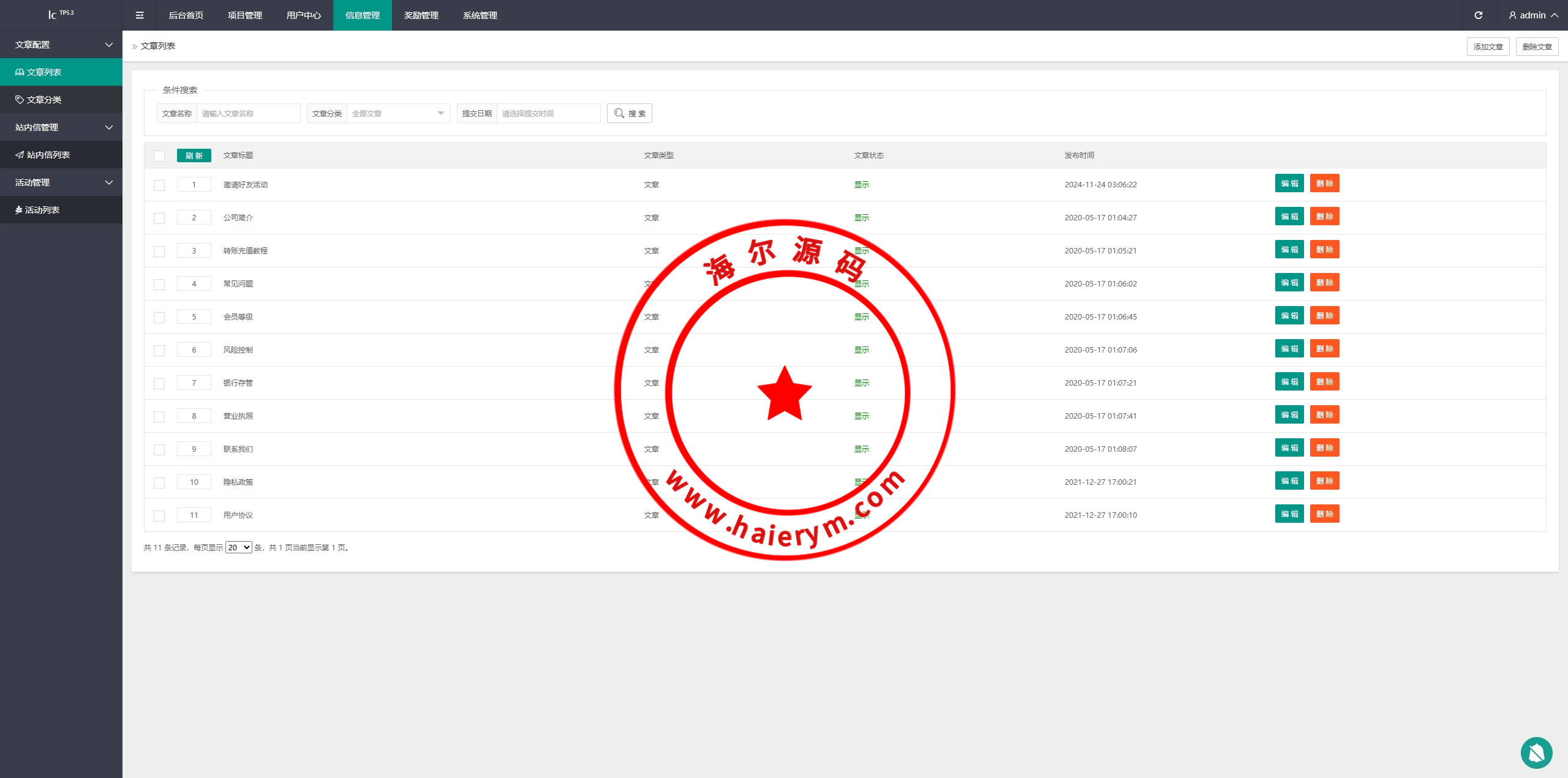Click 编辑 for the 公司简介 article
Image resolution: width=1568 pixels, height=778 pixels.
point(1289,217)
